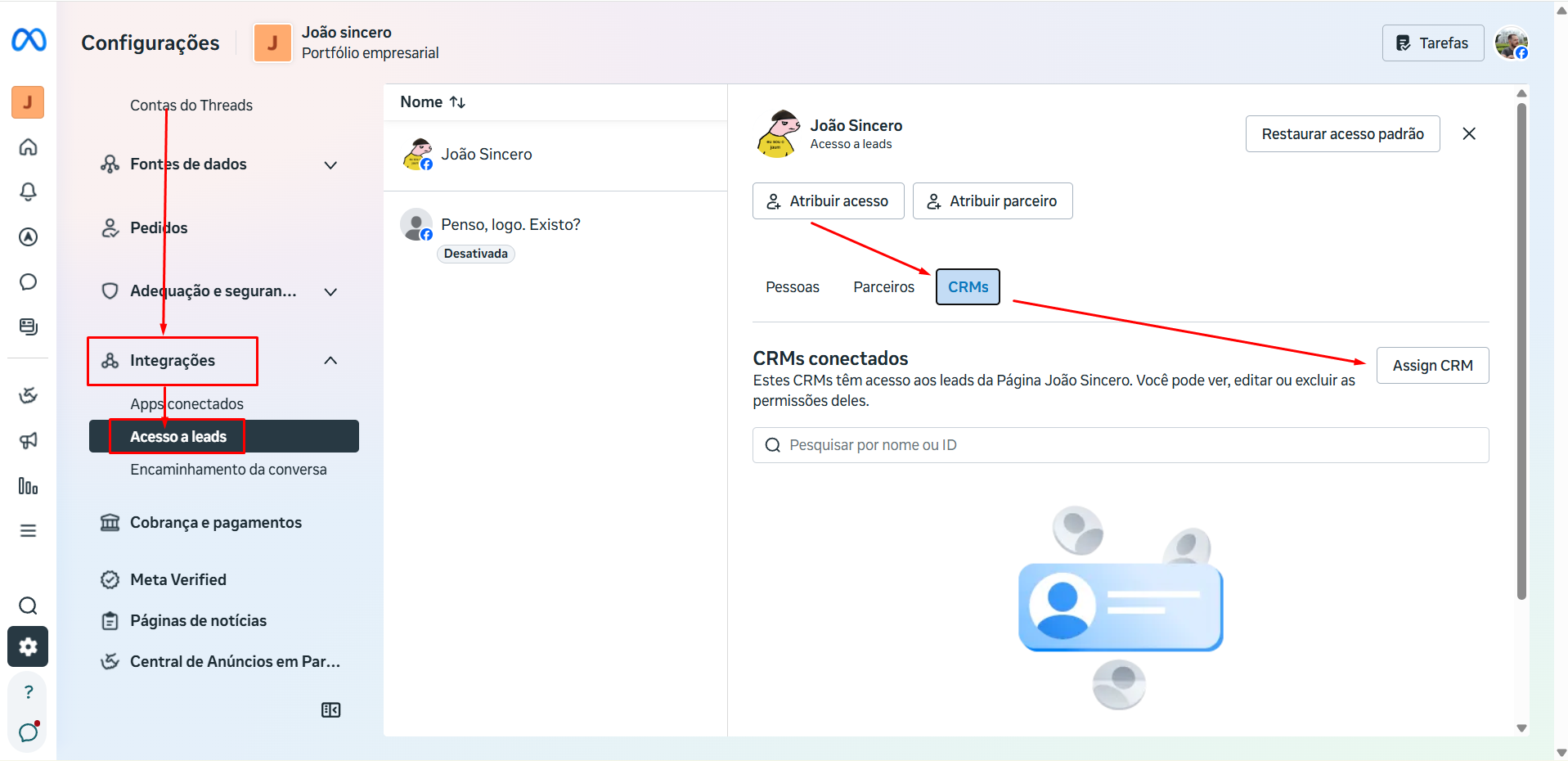
Task: Select Penso, logo. Existo? page row
Action: [x=555, y=236]
